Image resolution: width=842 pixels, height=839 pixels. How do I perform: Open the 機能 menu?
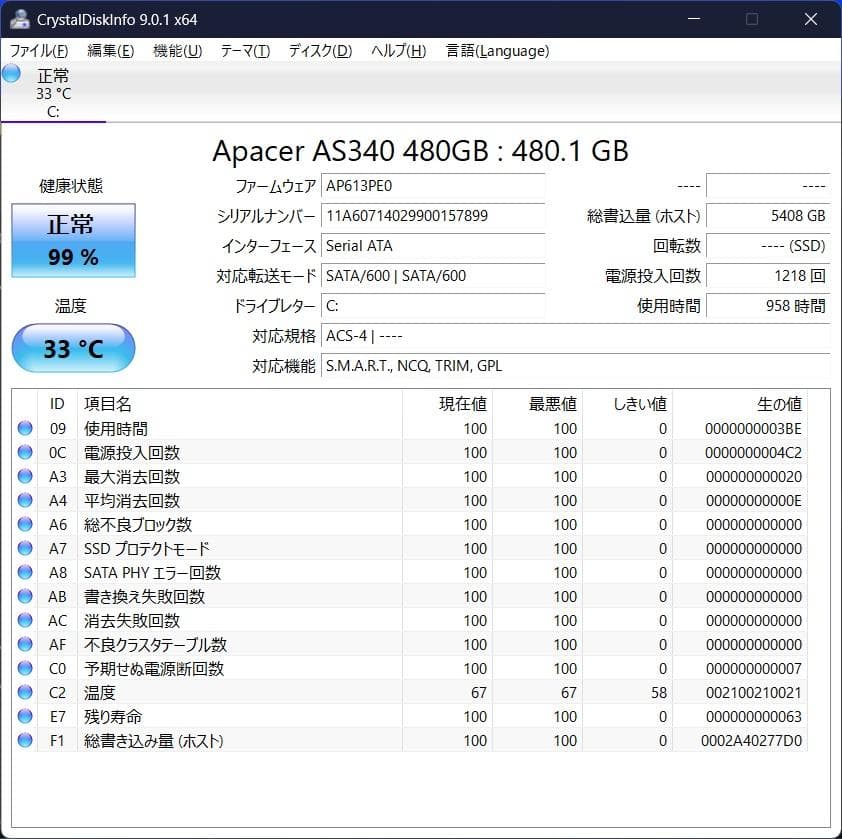[177, 51]
